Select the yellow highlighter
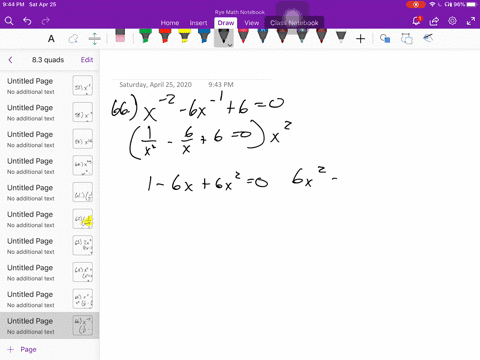 [x=184, y=36]
